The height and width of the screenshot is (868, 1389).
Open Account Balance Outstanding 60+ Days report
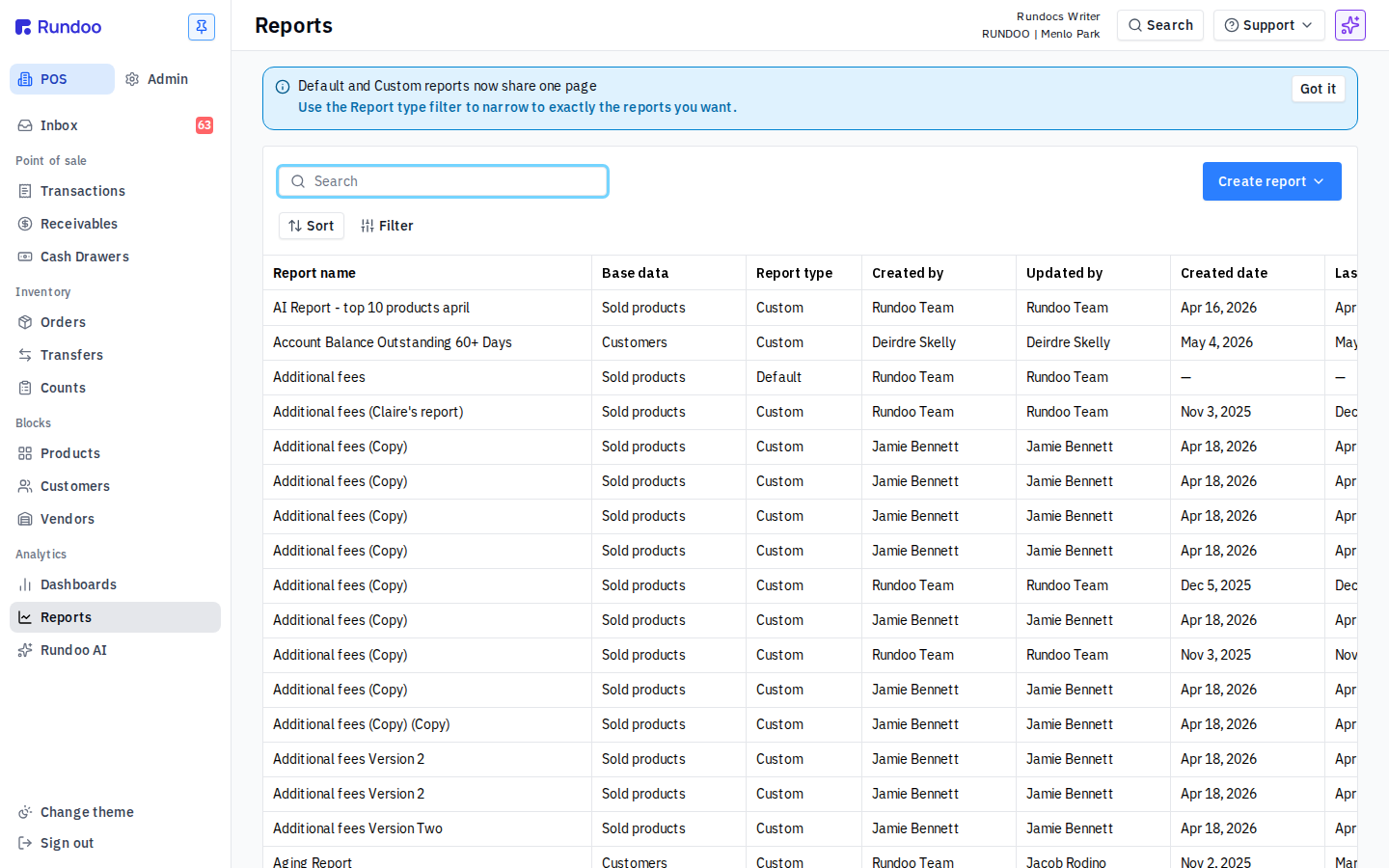[x=393, y=342]
